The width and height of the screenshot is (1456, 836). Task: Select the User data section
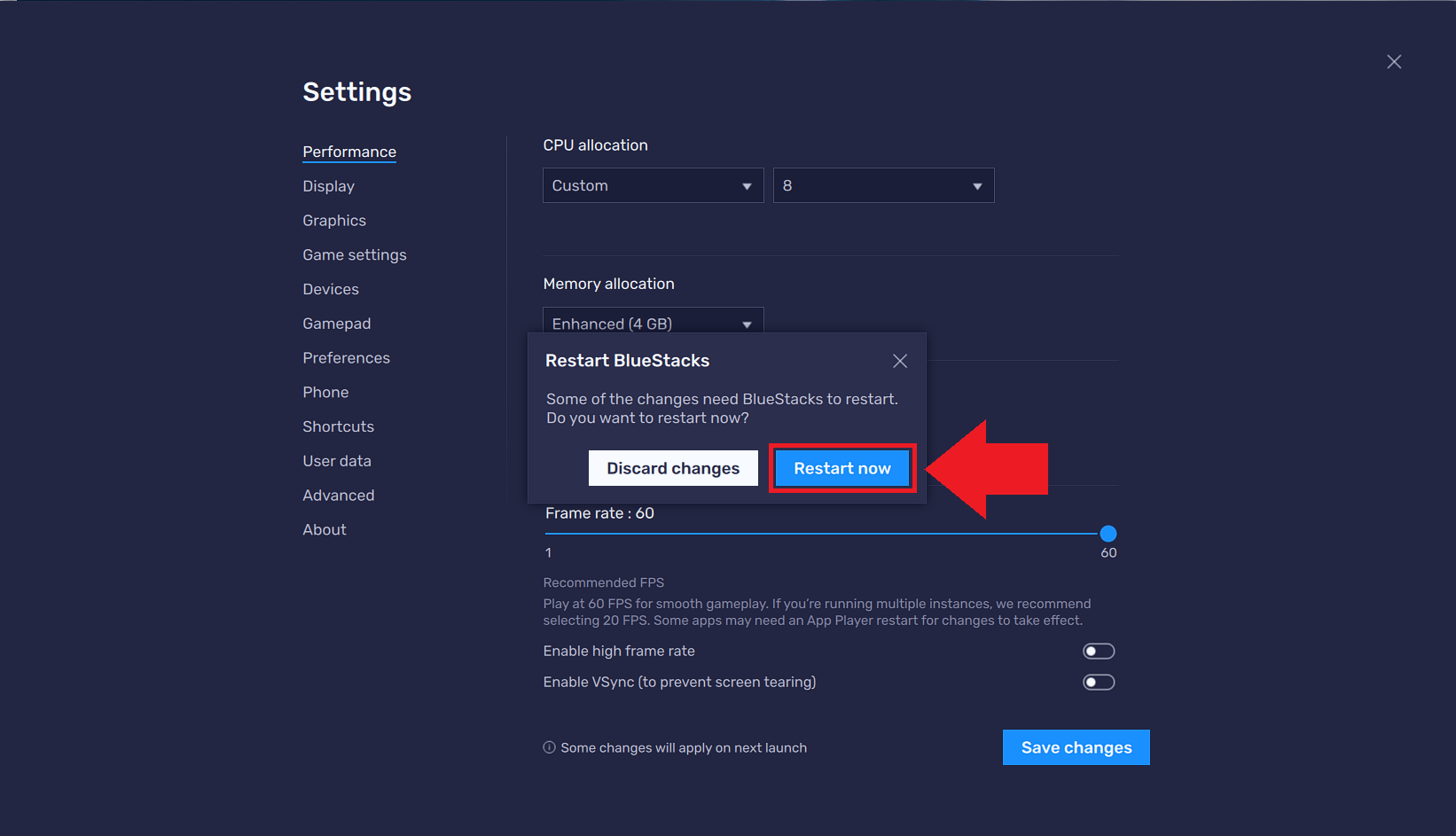coord(337,461)
